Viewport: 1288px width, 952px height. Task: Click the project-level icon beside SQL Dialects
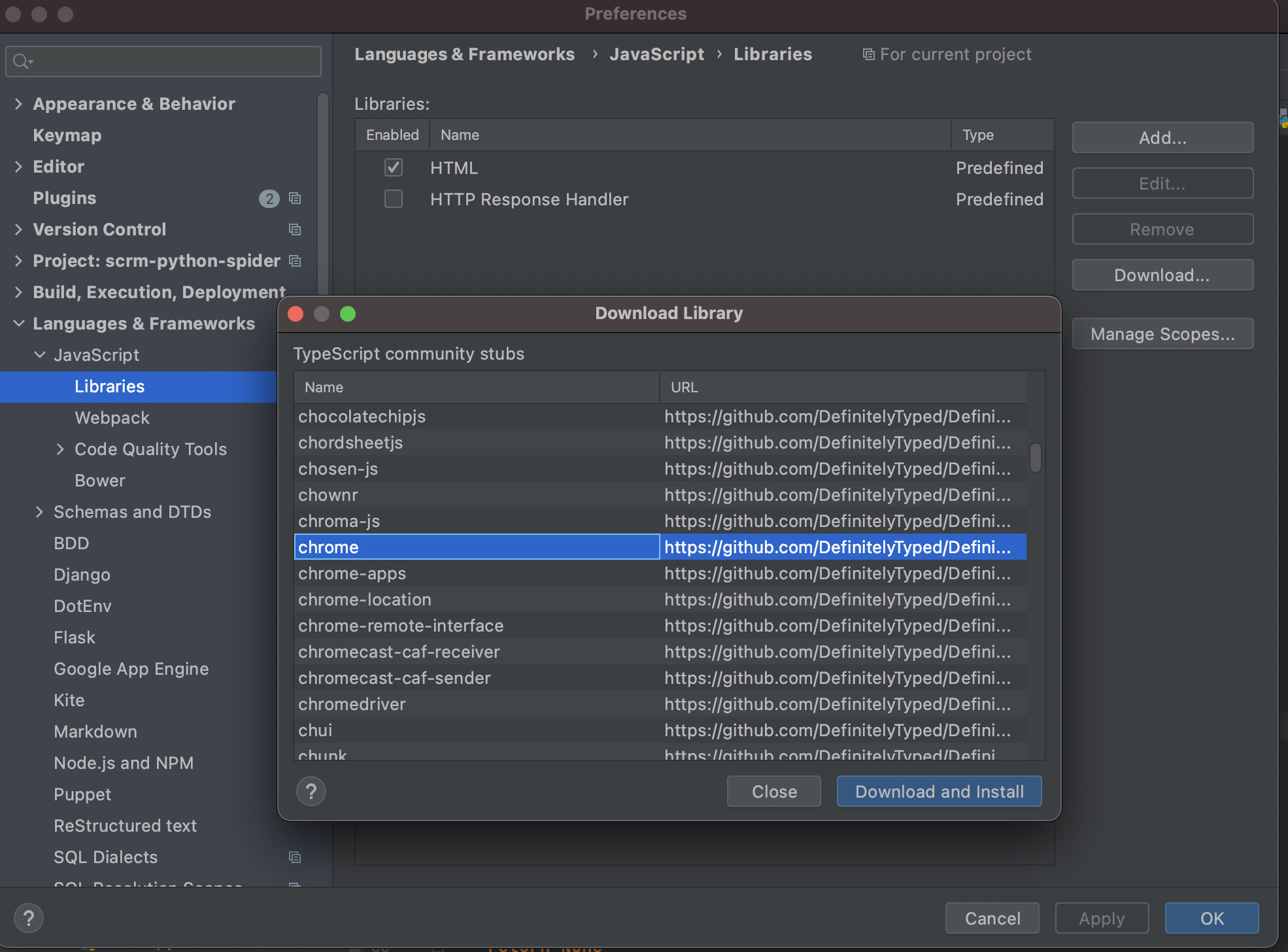(295, 857)
